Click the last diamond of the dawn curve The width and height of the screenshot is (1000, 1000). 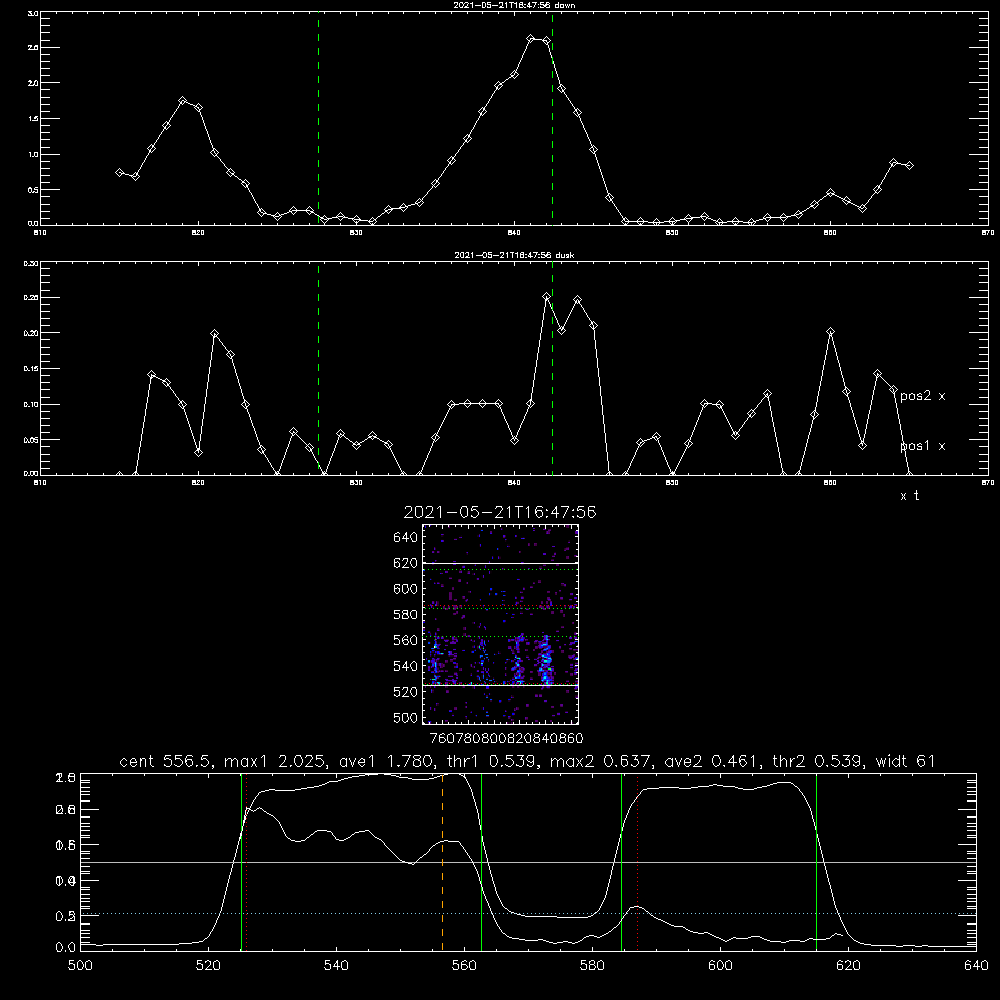pyautogui.click(x=909, y=165)
